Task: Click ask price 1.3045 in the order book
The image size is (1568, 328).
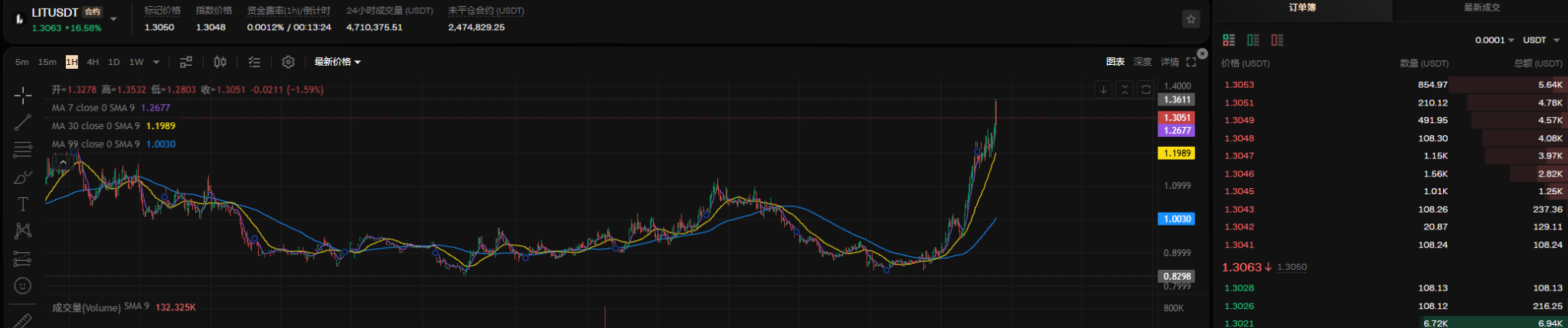Action: click(1239, 191)
